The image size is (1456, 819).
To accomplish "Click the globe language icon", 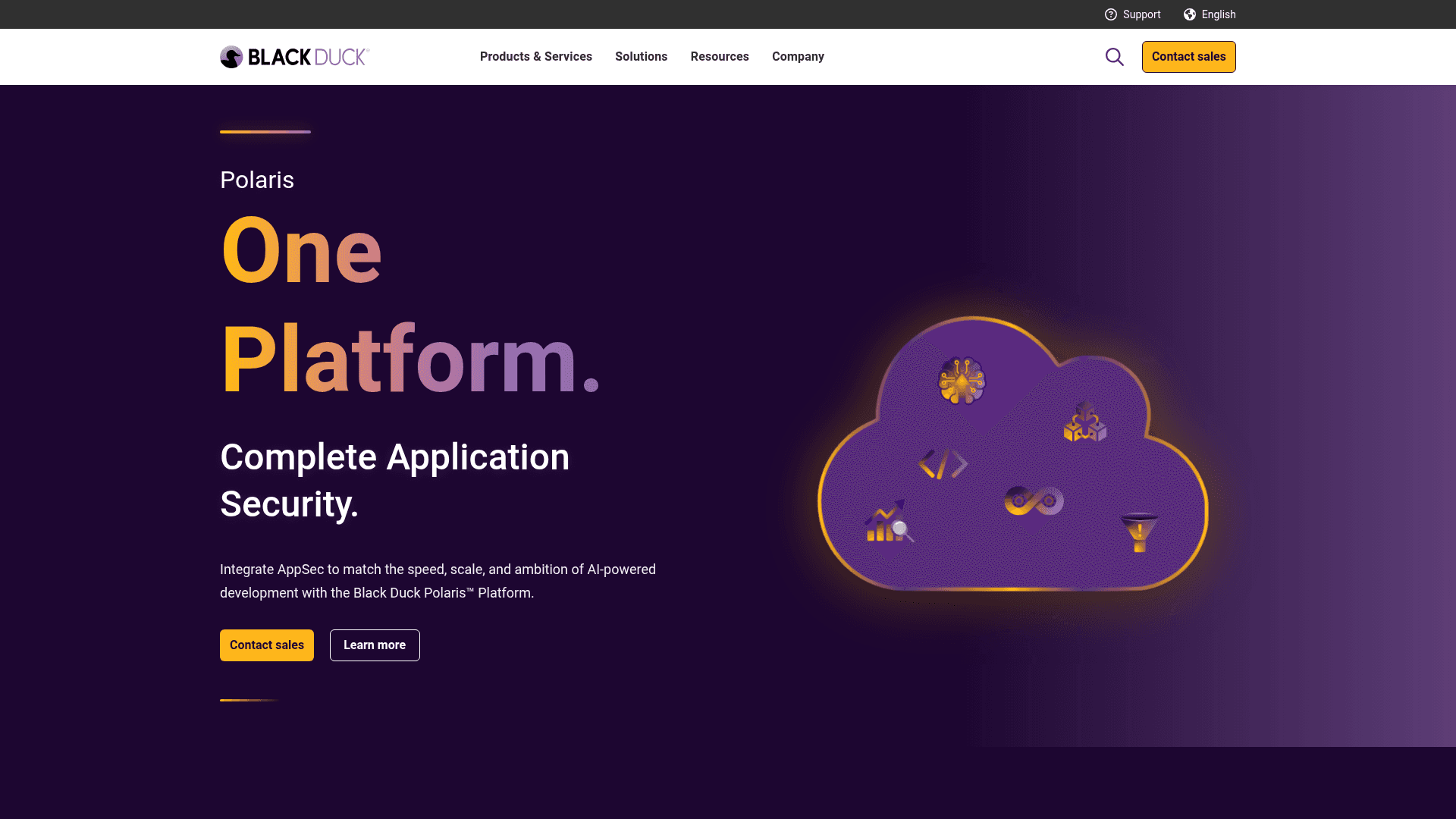I will (1190, 14).
